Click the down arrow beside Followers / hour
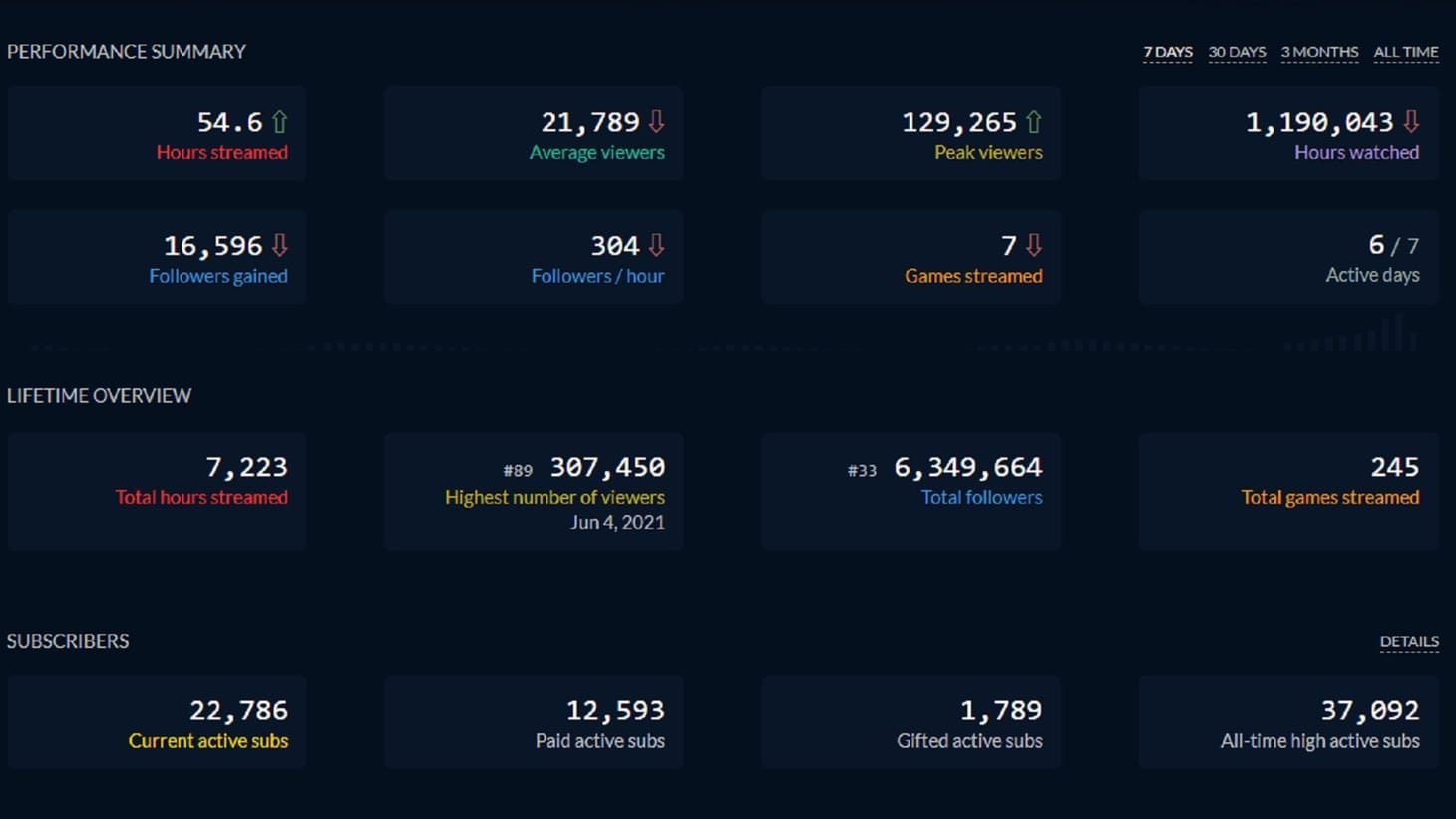This screenshot has height=819, width=1456. point(656,245)
